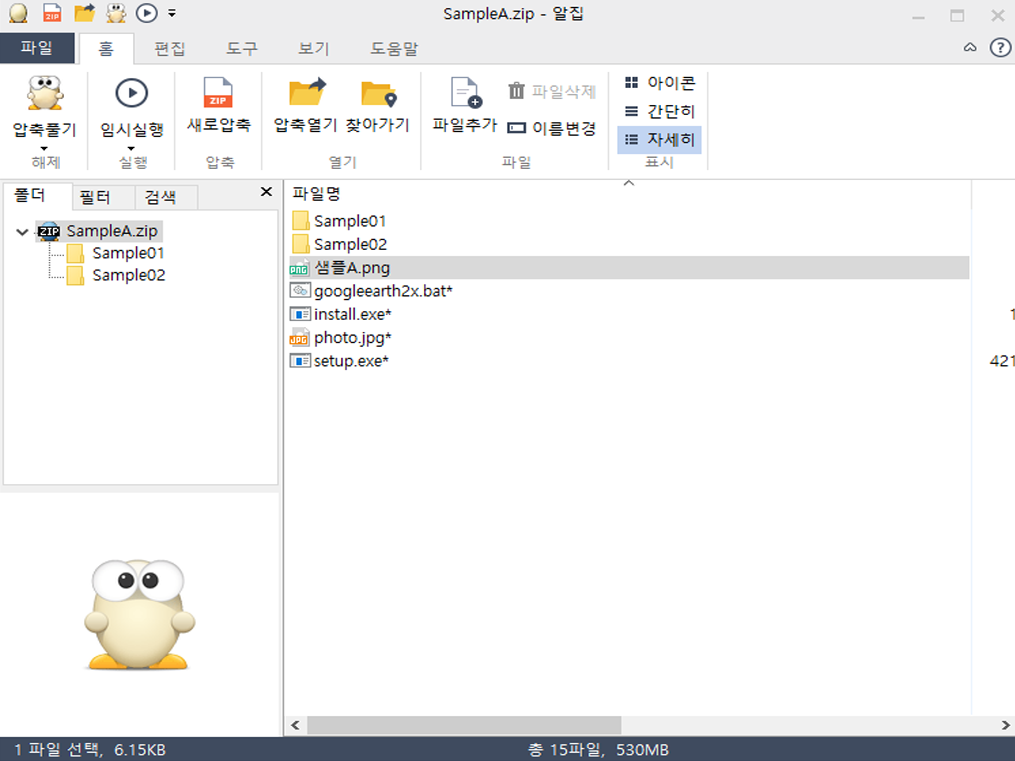Select the photo.jpg* file name
This screenshot has width=1015, height=761.
(x=353, y=338)
